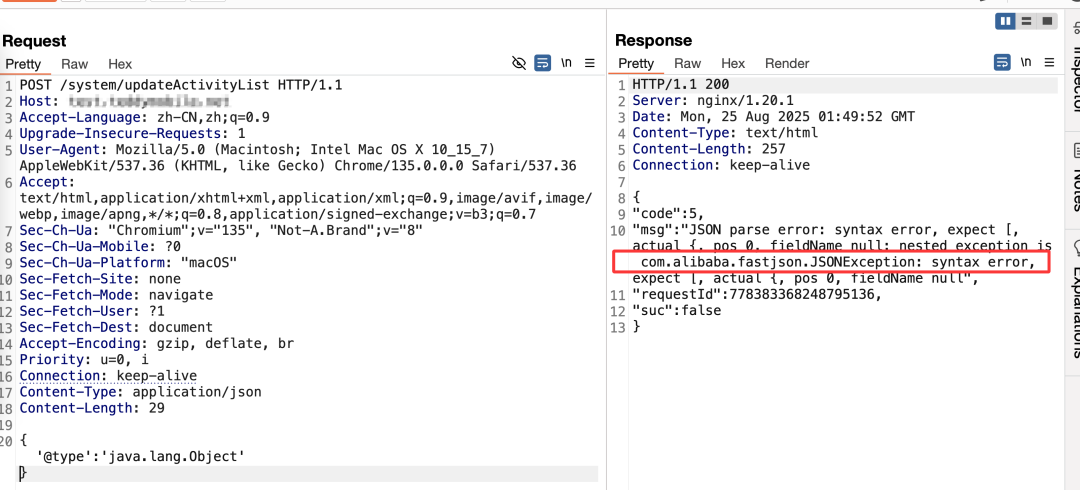Open the Explanations side panel
This screenshot has width=1080, height=490.
(1074, 300)
